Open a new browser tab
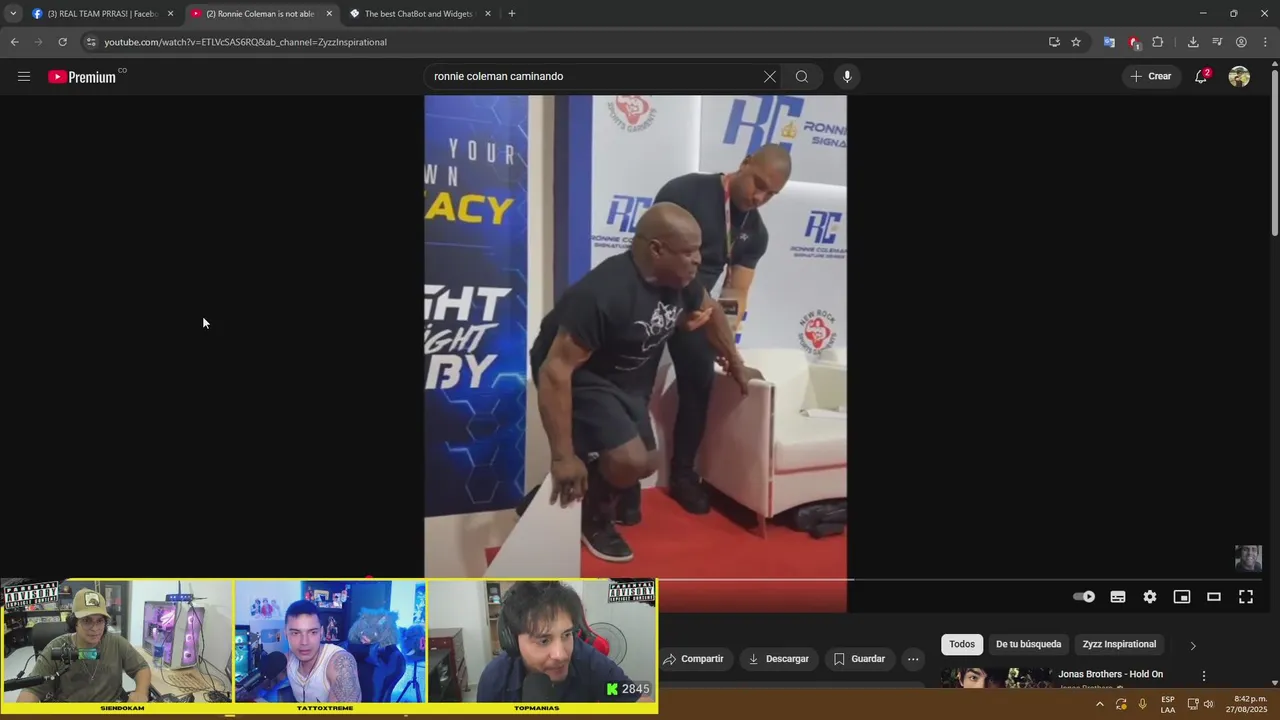1280x720 pixels. [512, 14]
